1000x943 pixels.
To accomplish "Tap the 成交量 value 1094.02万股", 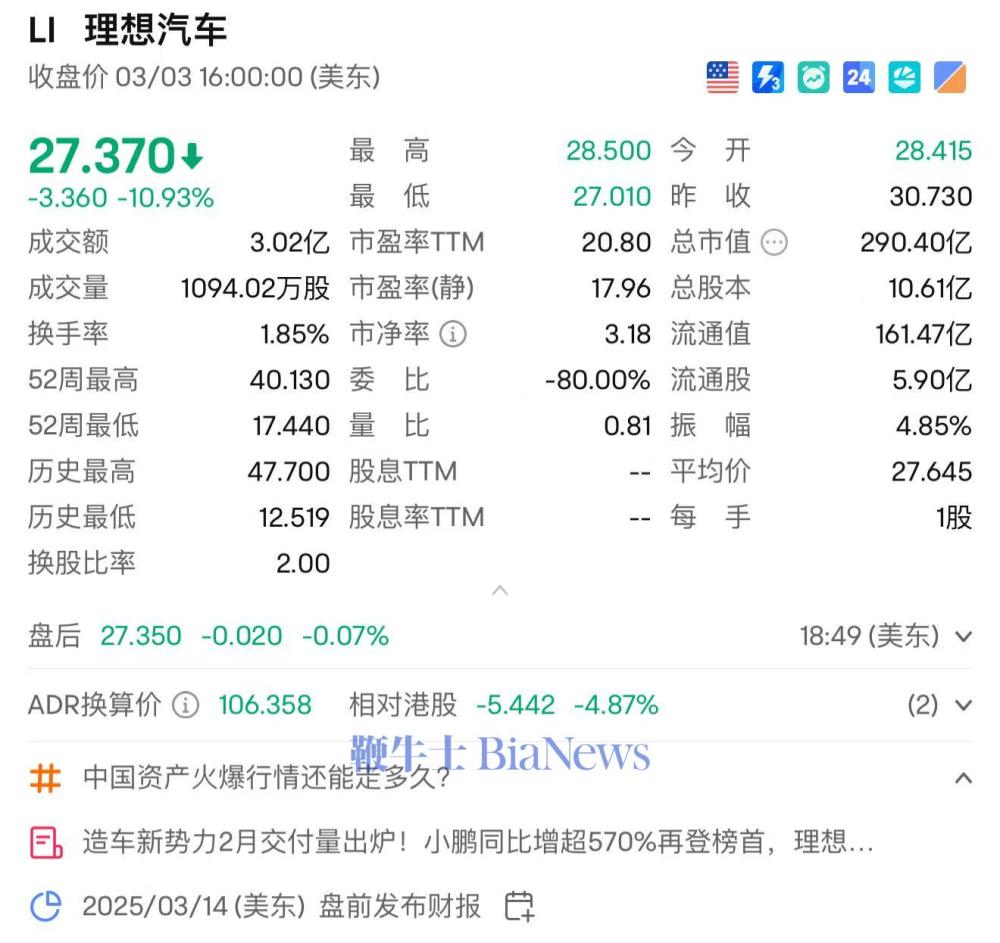I will 255,288.
